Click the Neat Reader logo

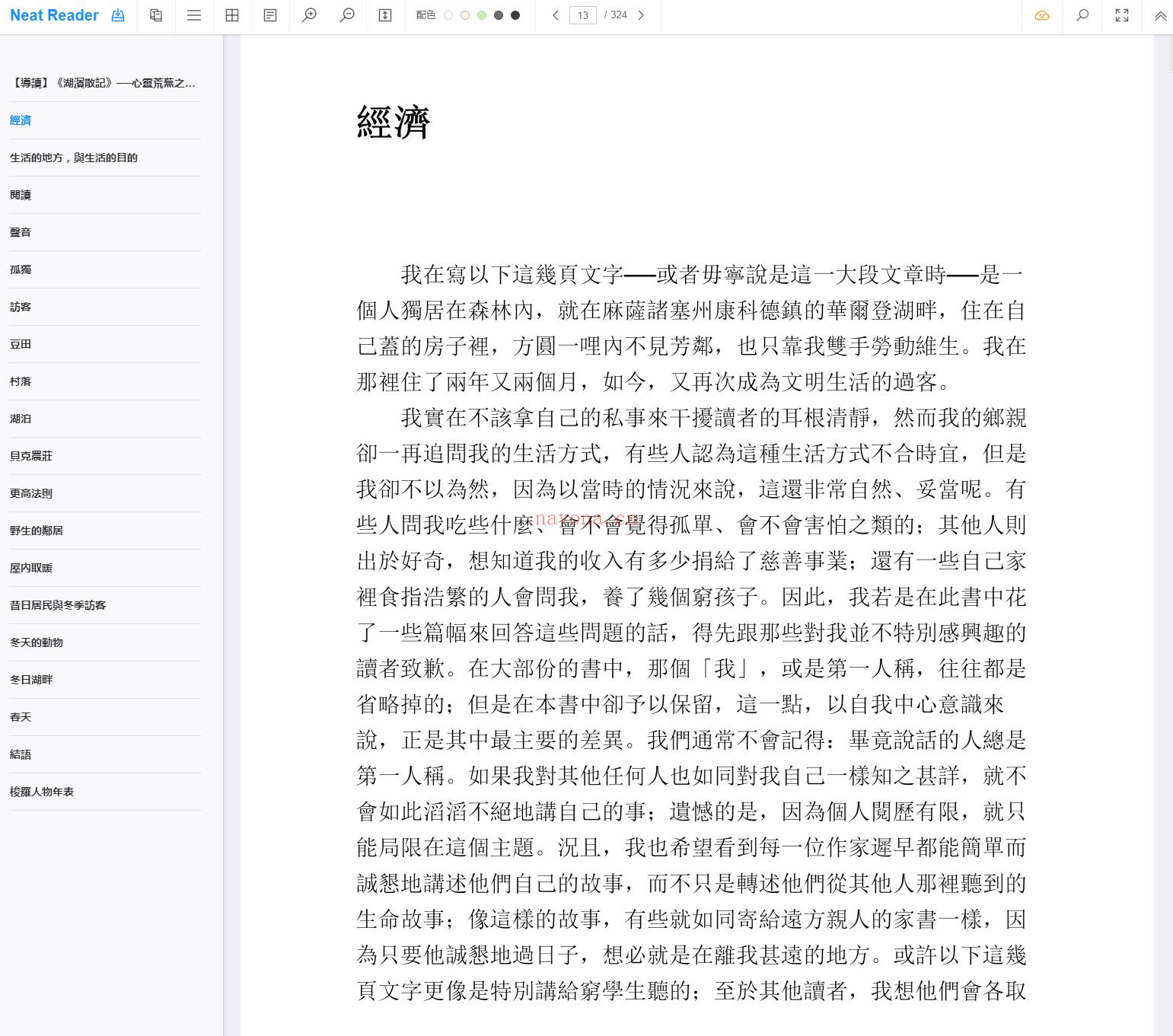[x=54, y=15]
